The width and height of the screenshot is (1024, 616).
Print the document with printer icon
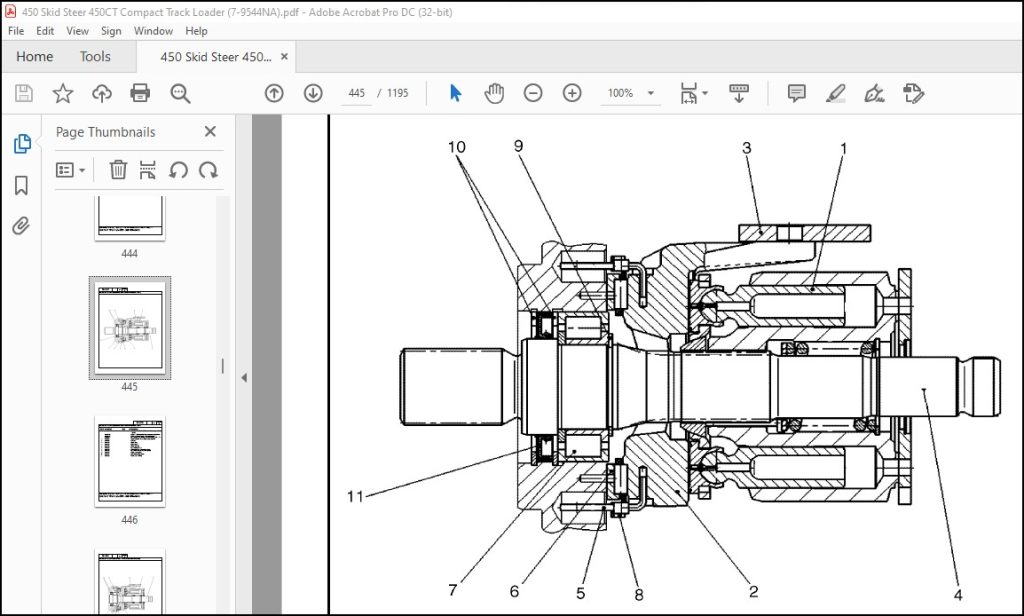click(x=140, y=93)
